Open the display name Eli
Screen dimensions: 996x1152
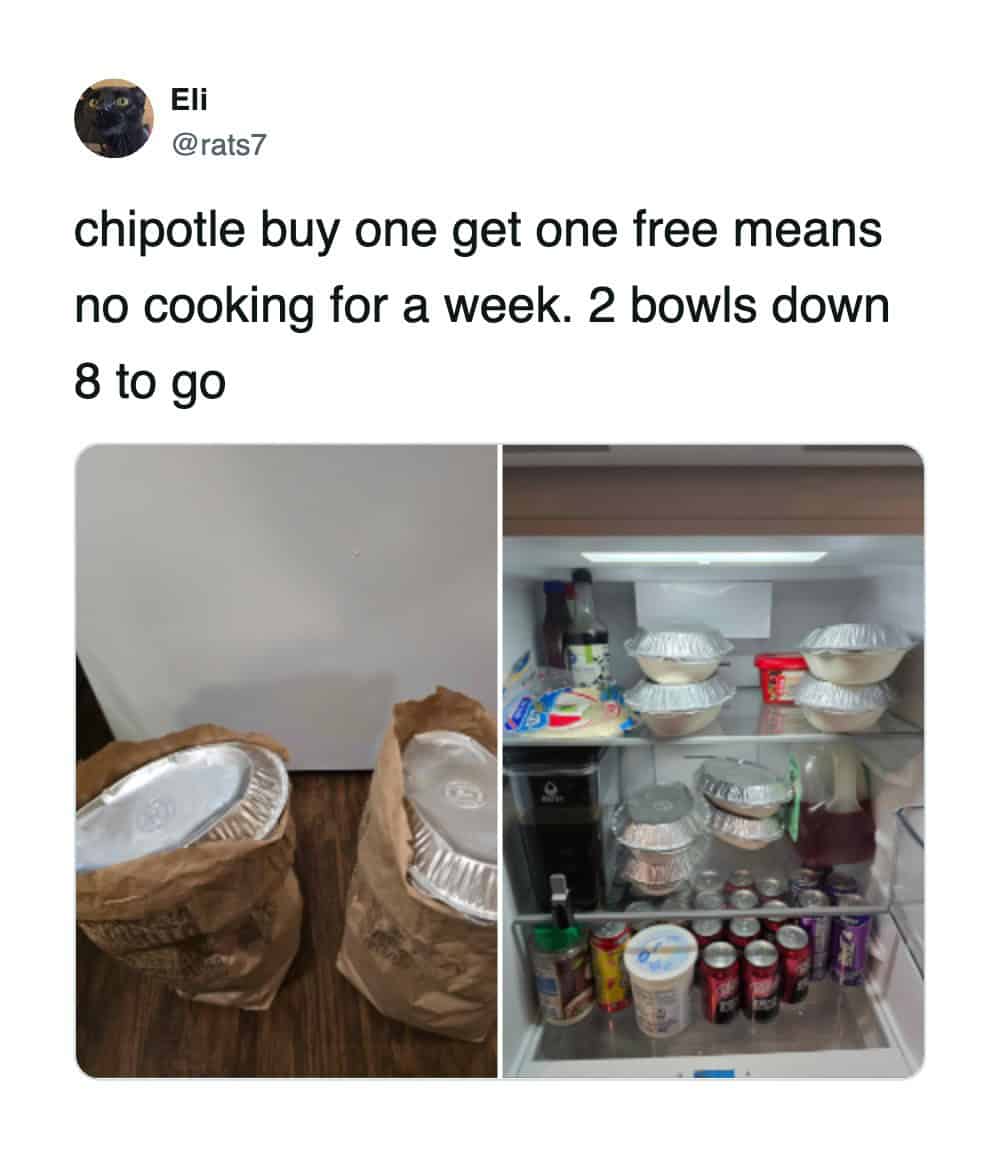[x=189, y=99]
